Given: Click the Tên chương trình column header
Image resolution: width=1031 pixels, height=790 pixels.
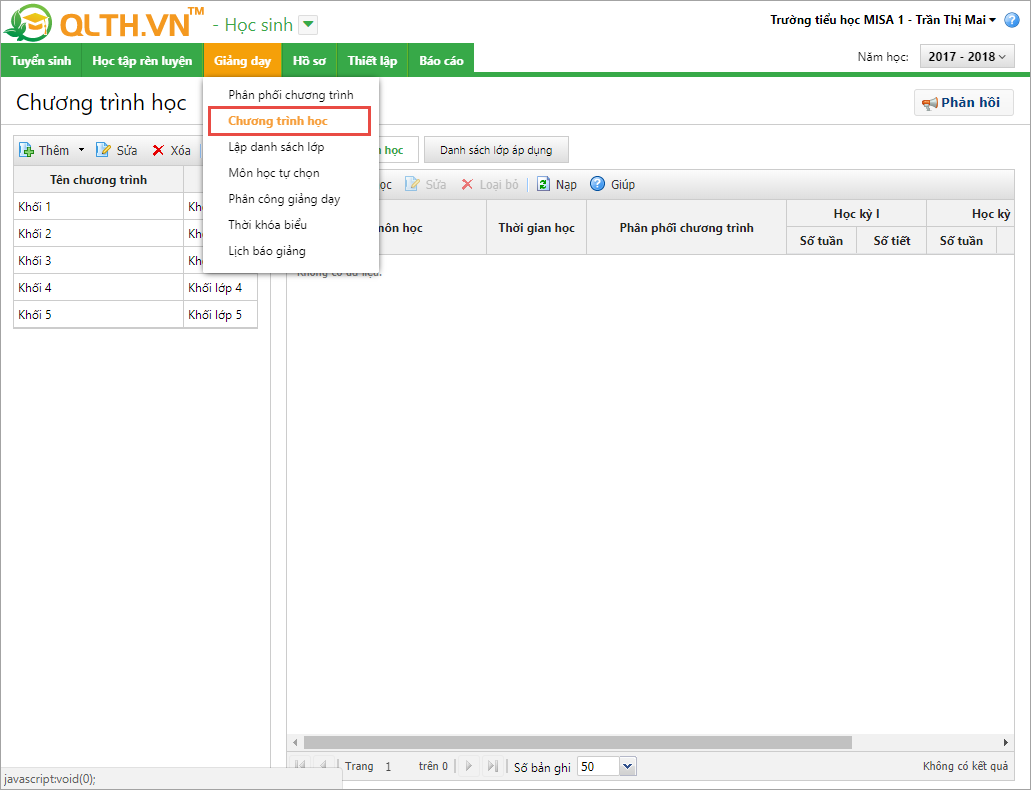Looking at the screenshot, I should [99, 180].
